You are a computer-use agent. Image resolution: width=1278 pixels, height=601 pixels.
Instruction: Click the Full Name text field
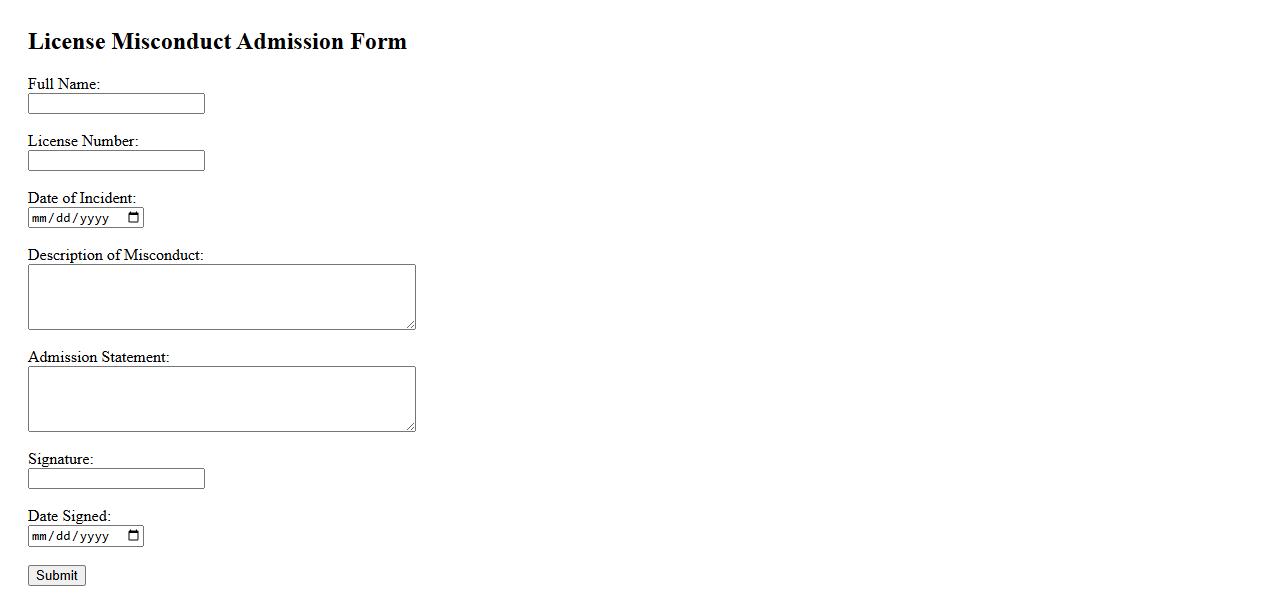click(116, 104)
